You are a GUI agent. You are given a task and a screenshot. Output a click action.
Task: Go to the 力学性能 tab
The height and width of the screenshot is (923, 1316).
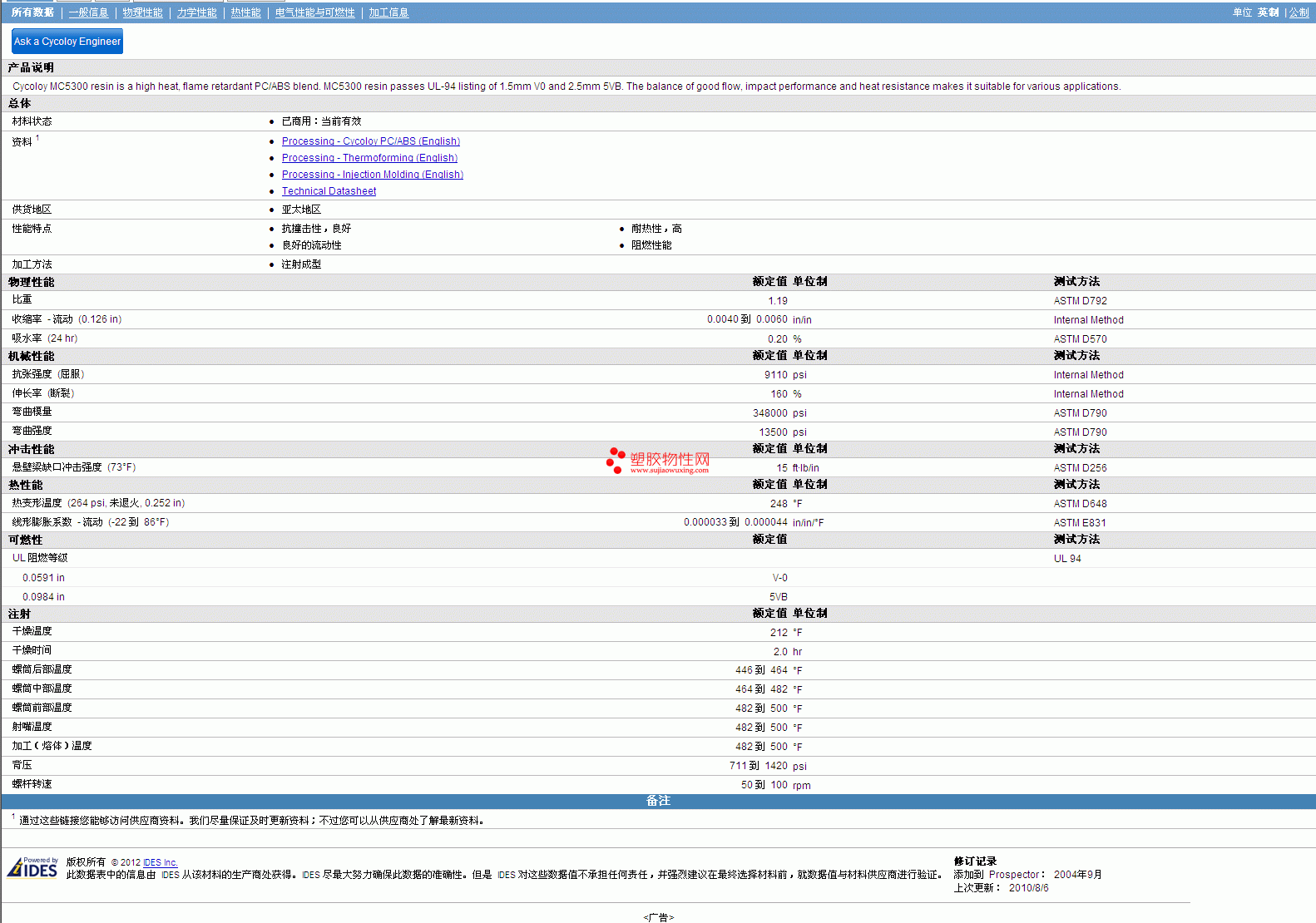click(x=196, y=12)
